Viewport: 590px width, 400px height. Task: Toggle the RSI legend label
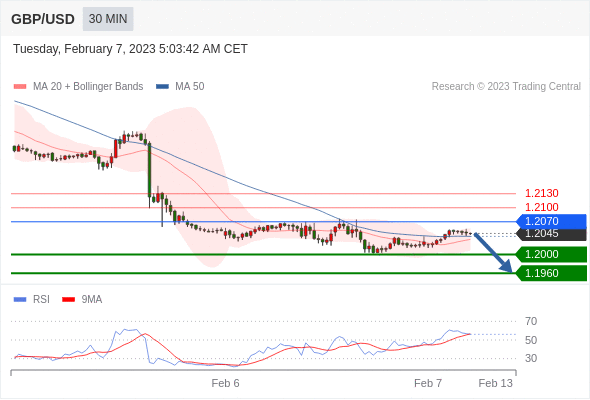41,300
